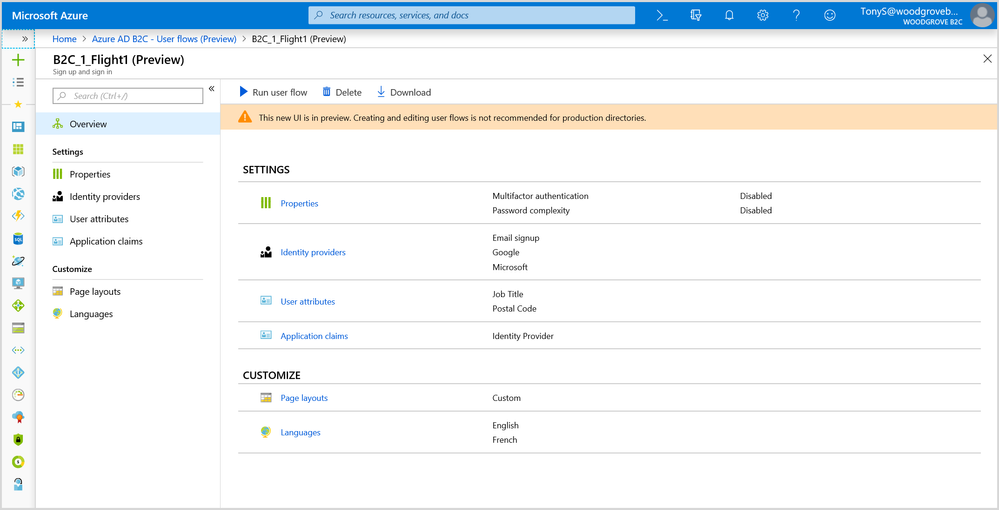Click the 'Email signup' identity provider text
Screen dimensions: 999x510
[515, 238]
